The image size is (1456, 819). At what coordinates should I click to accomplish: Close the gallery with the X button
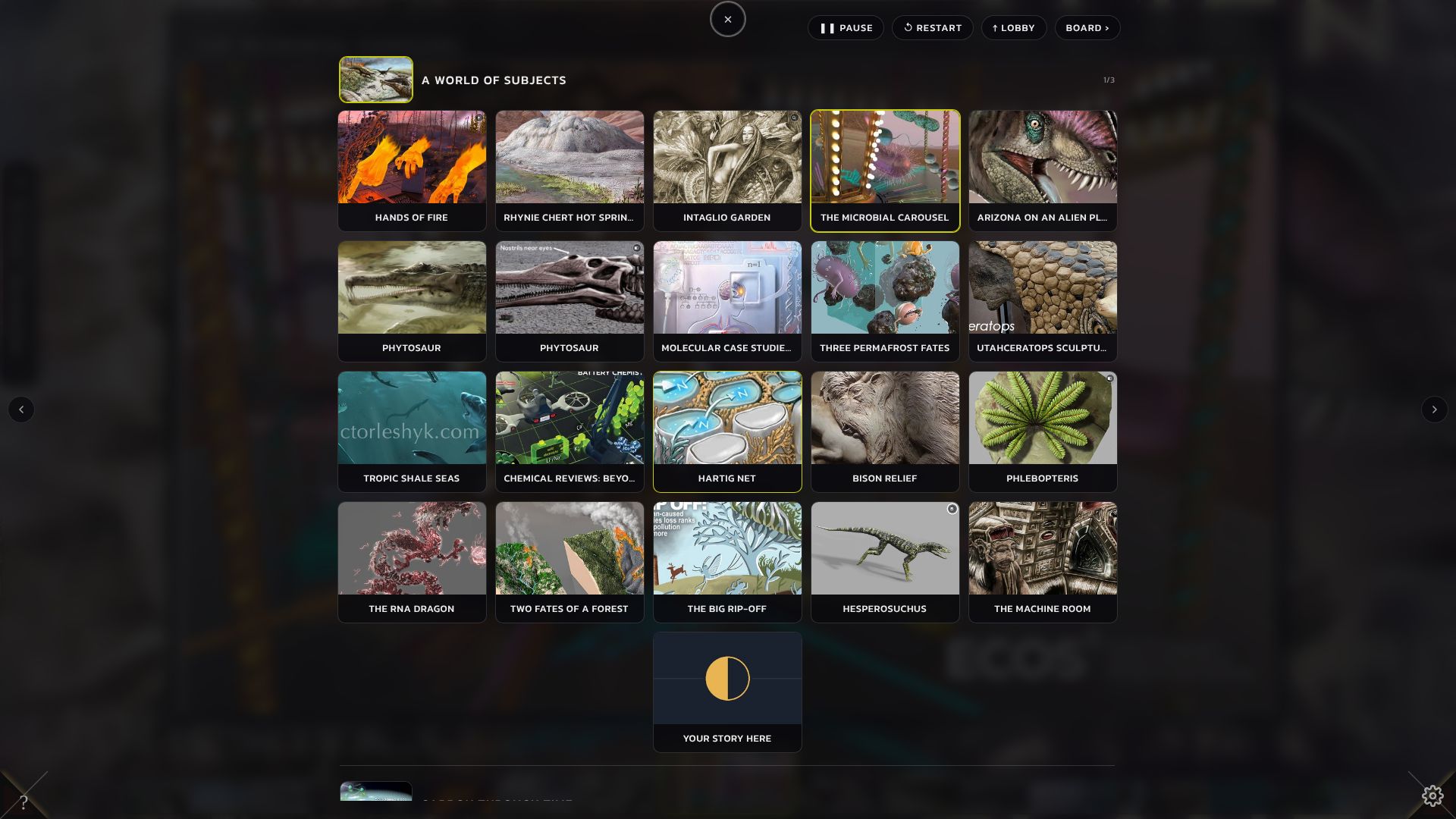tap(727, 20)
